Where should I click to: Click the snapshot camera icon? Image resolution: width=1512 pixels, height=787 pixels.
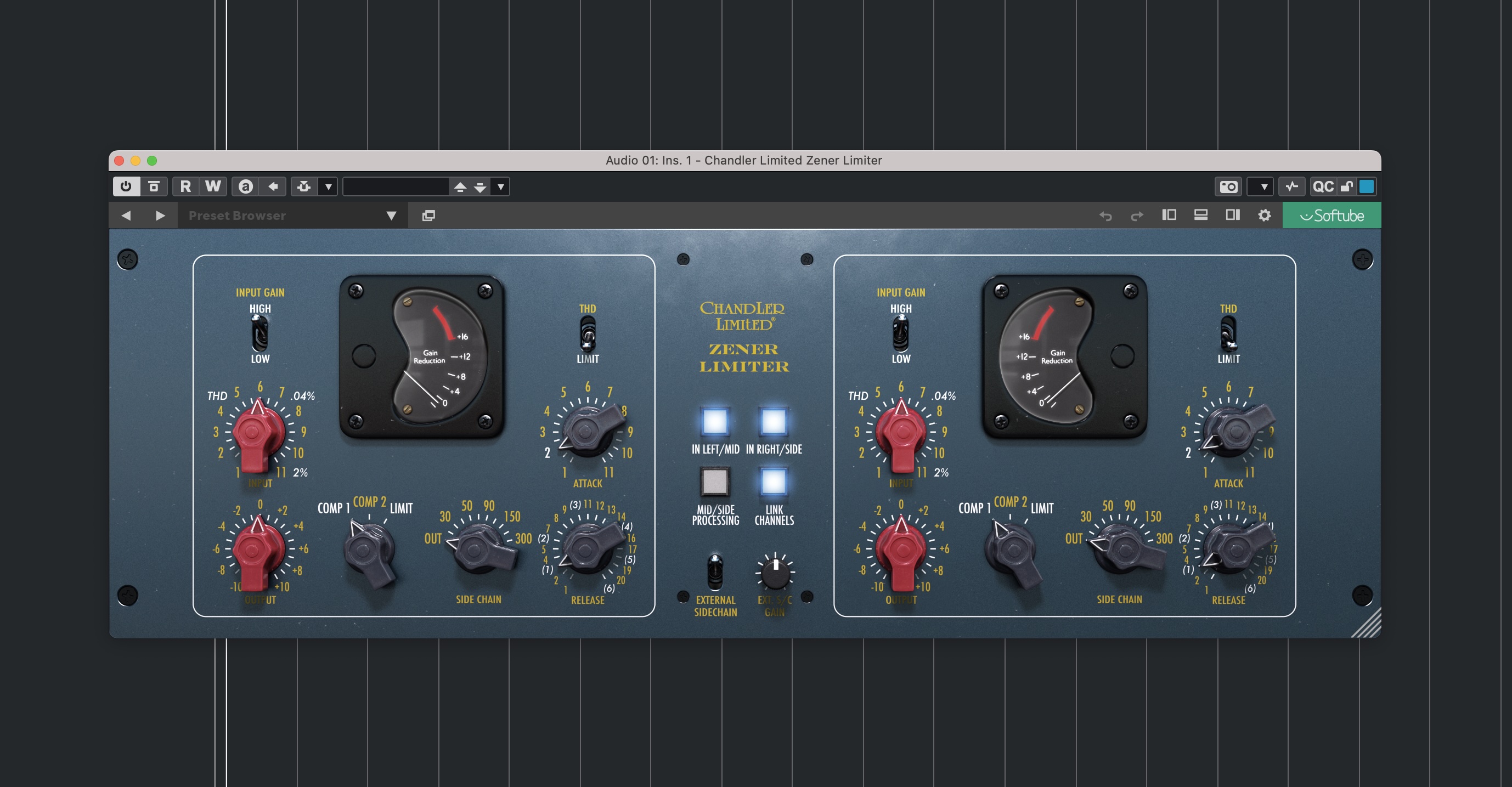1228,186
